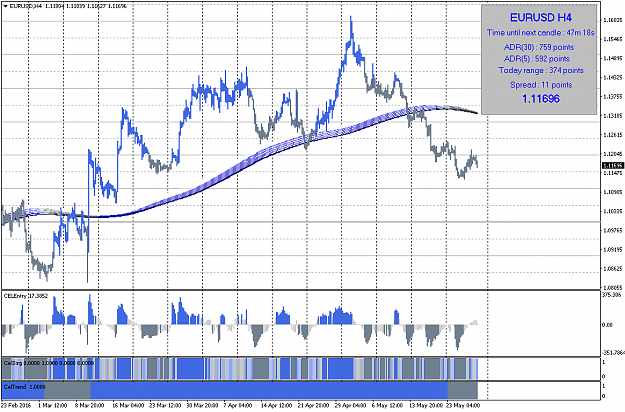Select the 23 Mar 12:00 time axis label
This screenshot has width=625, height=412.
(x=165, y=406)
